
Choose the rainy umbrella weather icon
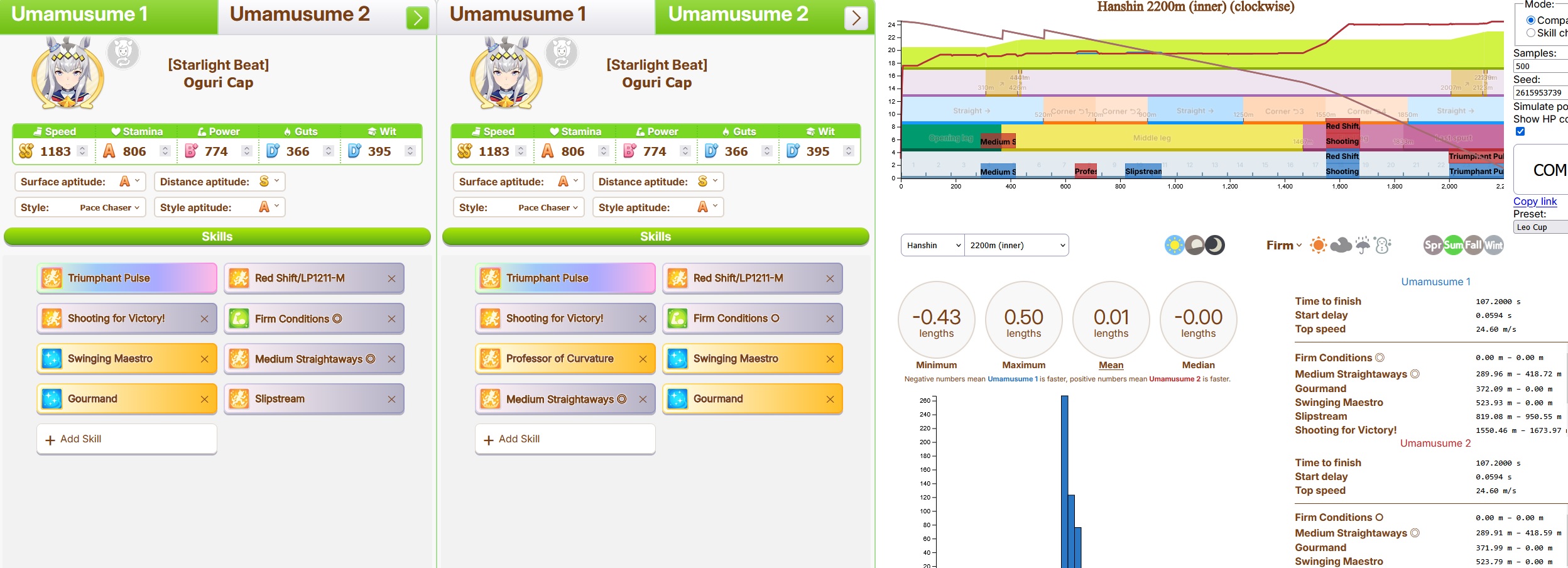click(x=1362, y=245)
